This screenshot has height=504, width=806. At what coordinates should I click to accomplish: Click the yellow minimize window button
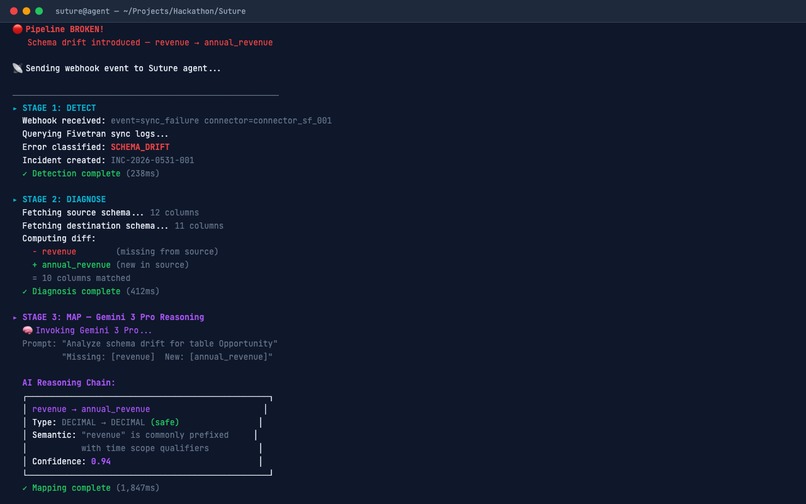pos(26,11)
